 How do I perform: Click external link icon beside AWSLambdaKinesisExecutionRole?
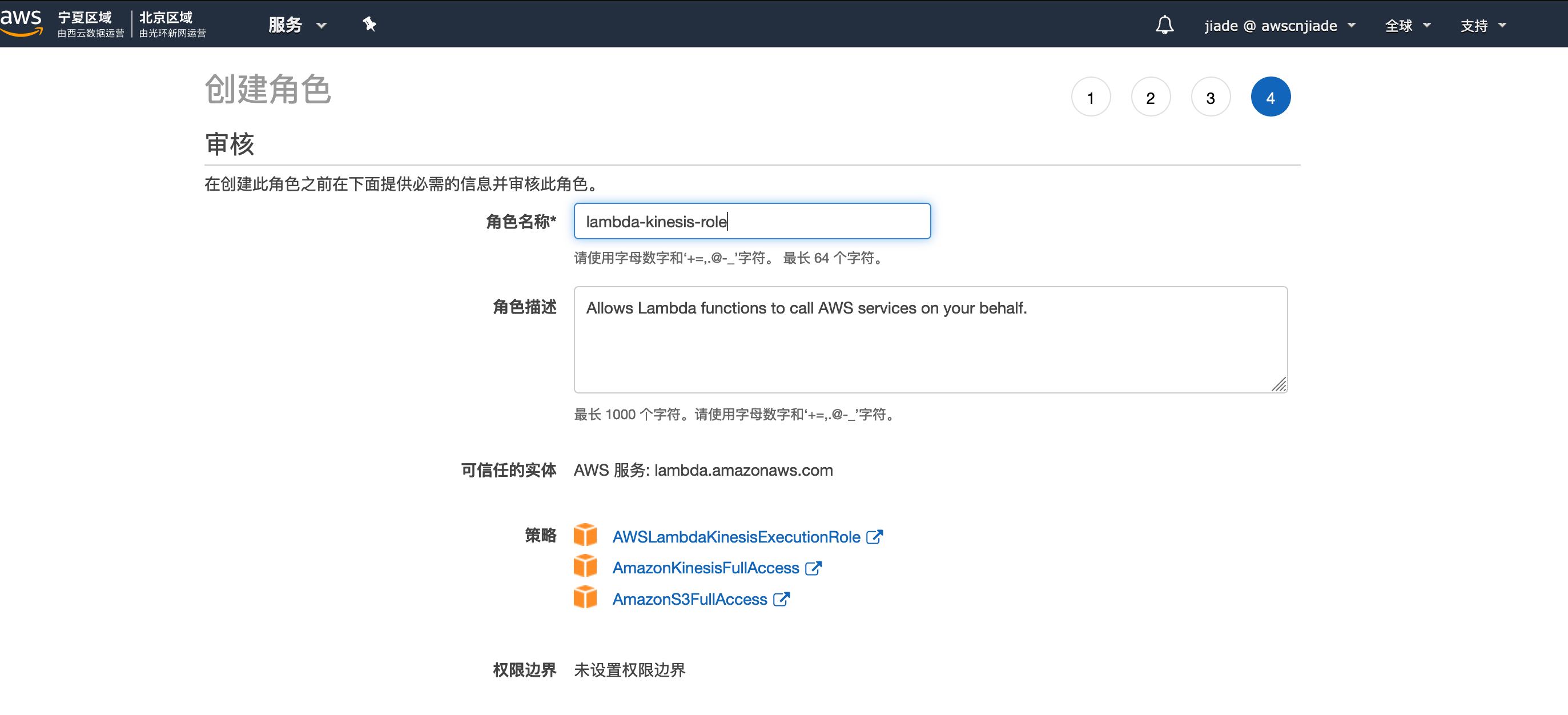click(874, 537)
